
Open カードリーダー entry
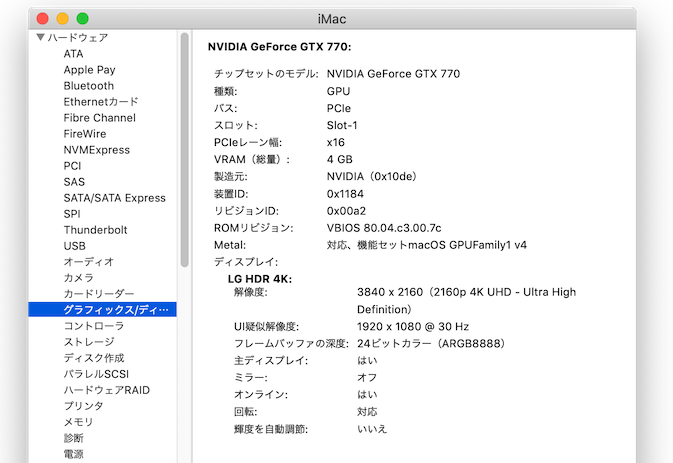99,294
